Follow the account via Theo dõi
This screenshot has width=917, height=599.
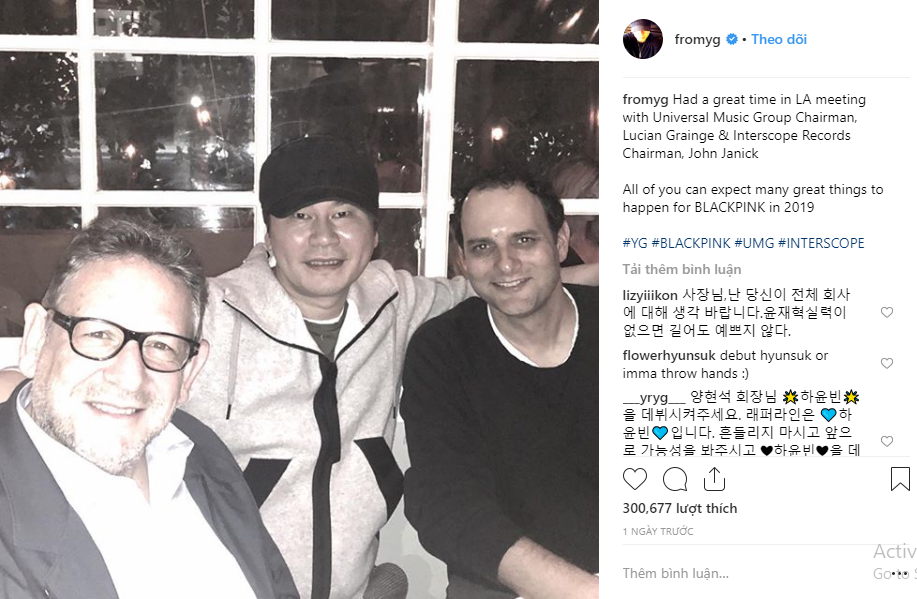[779, 39]
